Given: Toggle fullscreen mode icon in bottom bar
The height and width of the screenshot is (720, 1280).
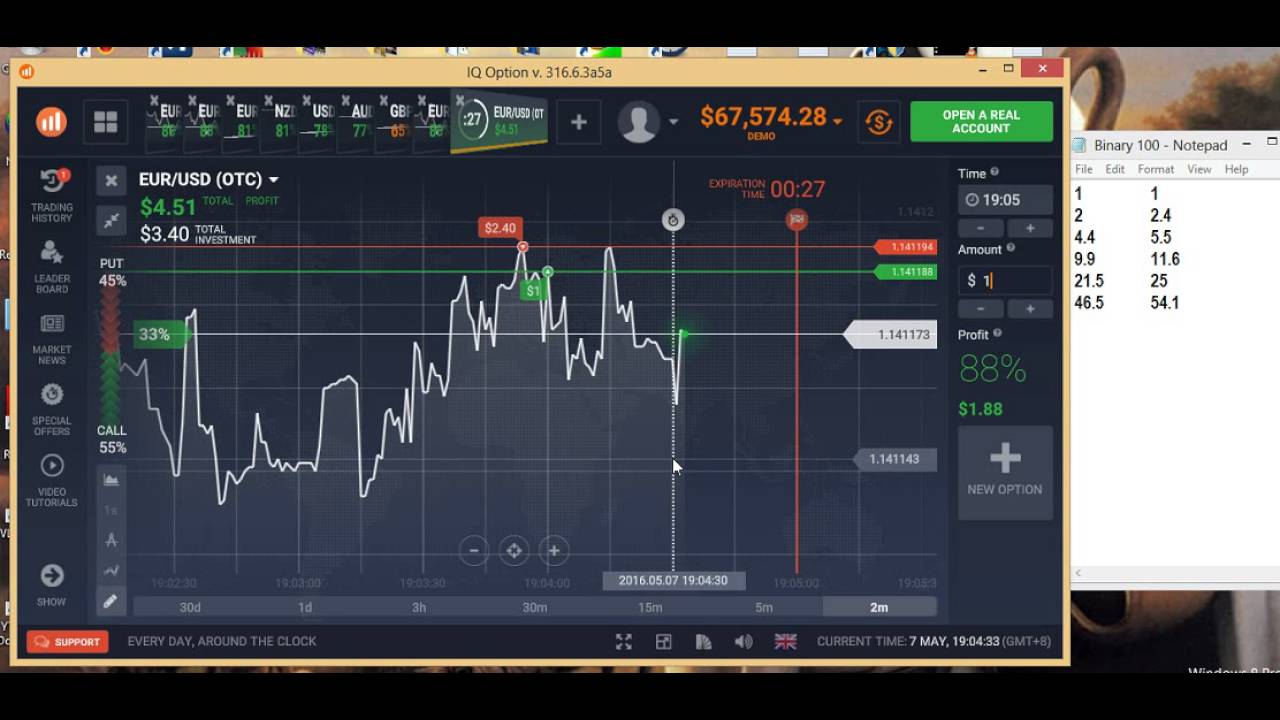Looking at the screenshot, I should tap(623, 642).
